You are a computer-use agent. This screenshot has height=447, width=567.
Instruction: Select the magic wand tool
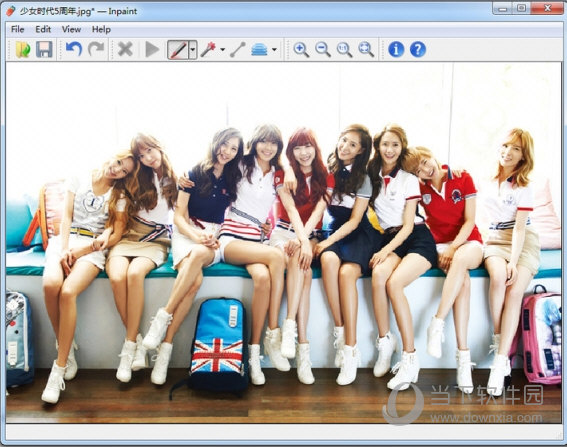209,49
